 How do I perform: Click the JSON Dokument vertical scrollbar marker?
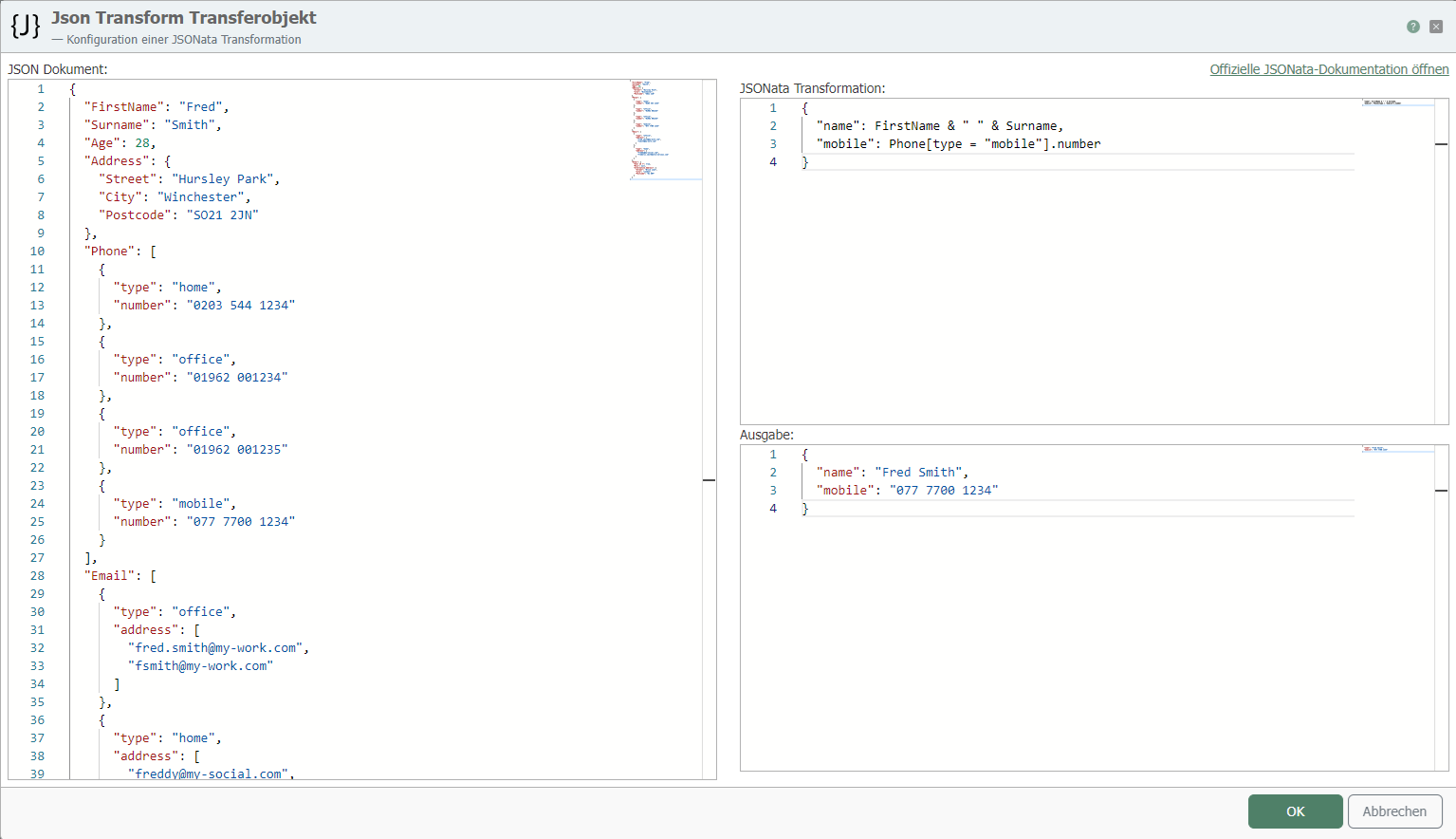pos(709,480)
